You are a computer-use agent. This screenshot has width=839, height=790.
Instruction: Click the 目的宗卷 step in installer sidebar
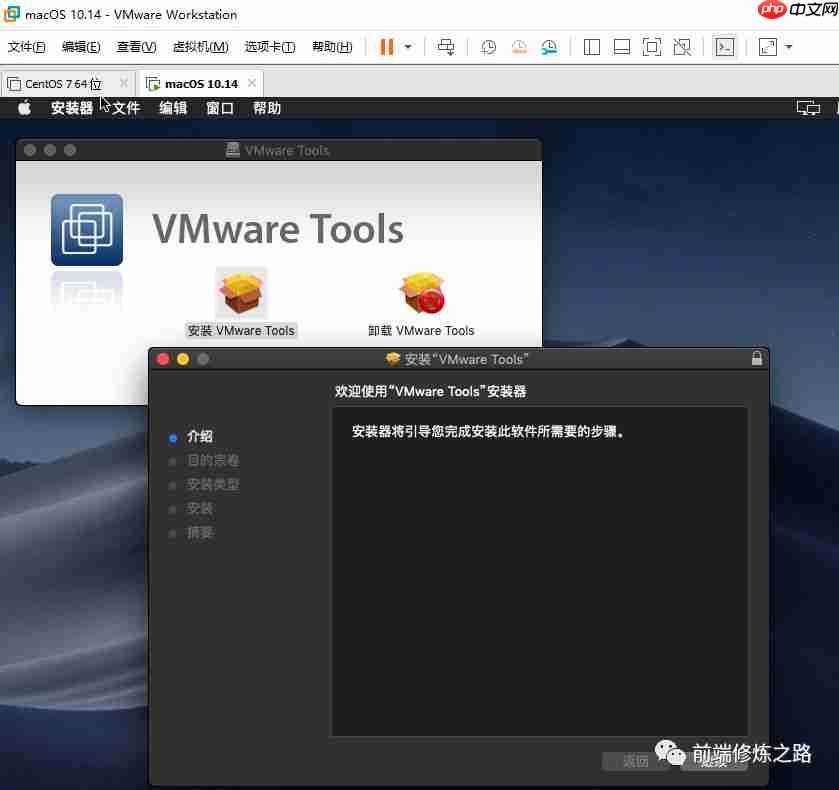tap(213, 461)
